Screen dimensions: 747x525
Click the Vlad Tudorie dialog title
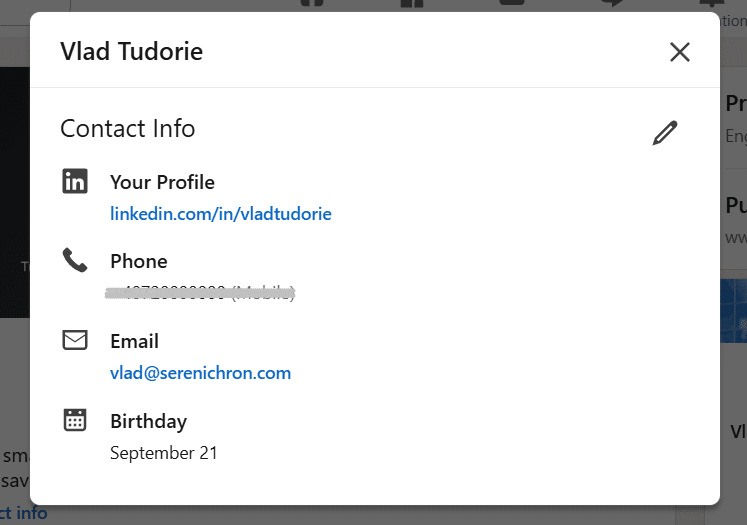click(131, 52)
